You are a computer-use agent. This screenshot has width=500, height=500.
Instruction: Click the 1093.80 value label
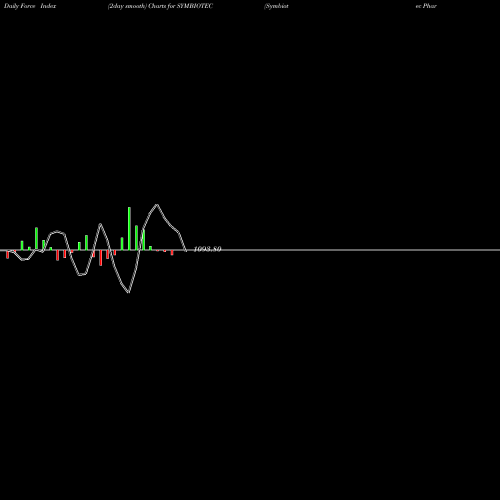click(x=207, y=249)
